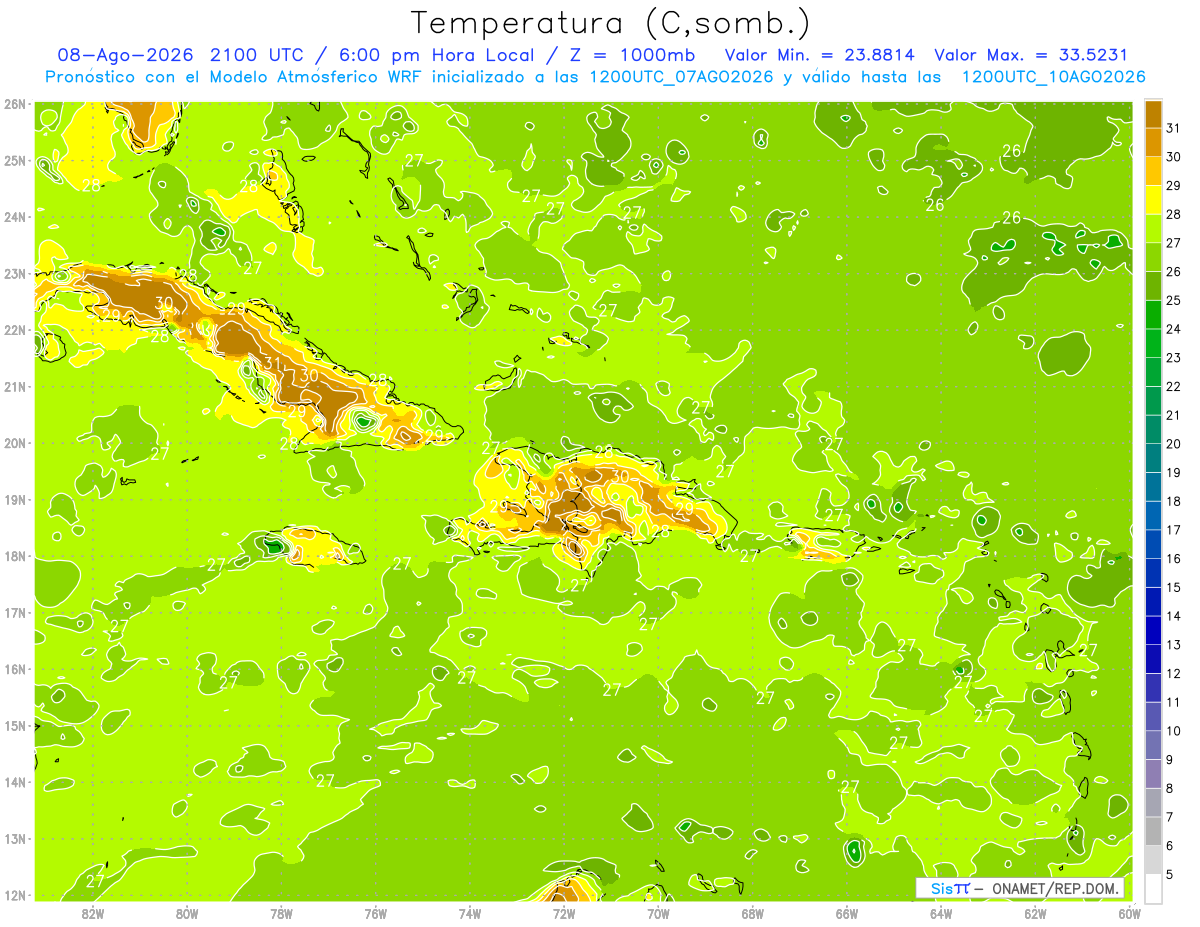Click the "24N" latitude axis label
This screenshot has width=1200, height=927.
point(16,217)
